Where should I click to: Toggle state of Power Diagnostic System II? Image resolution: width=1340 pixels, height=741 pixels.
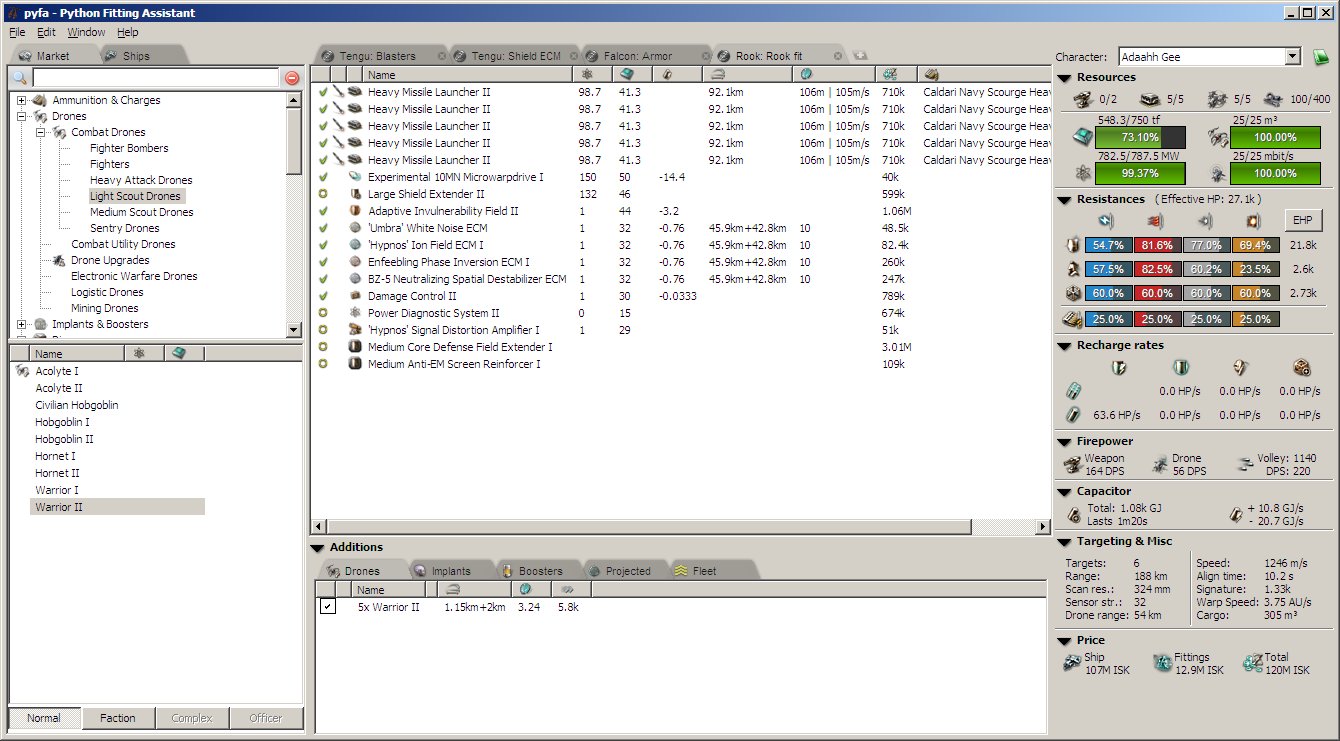323,313
